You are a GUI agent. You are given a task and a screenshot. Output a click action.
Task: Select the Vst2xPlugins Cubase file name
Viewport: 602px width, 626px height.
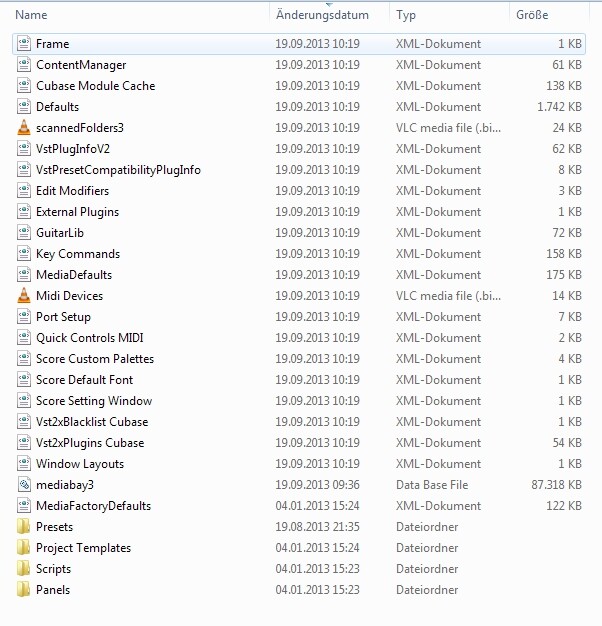90,443
